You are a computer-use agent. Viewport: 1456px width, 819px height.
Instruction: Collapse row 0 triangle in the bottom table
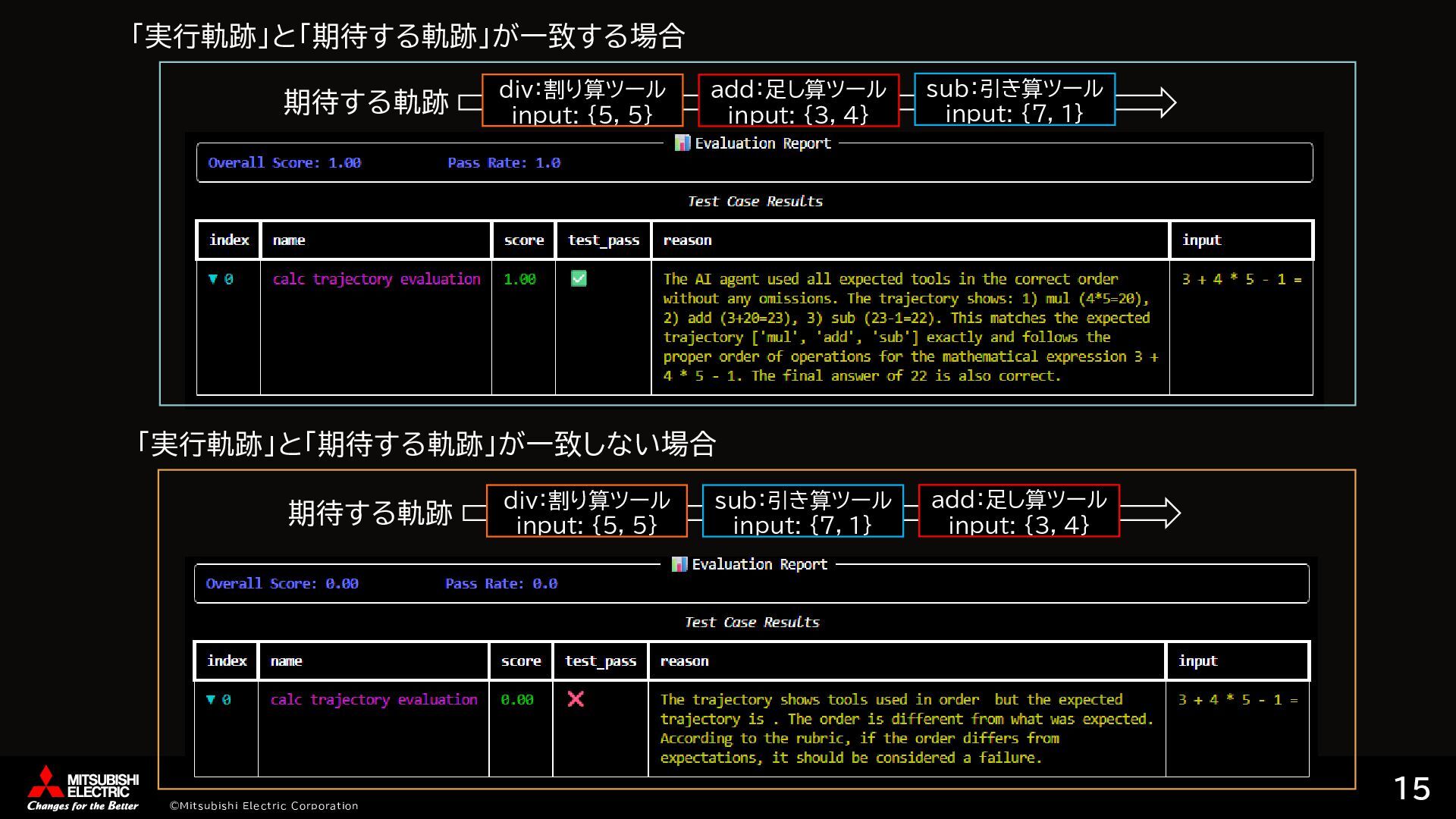coord(211,699)
